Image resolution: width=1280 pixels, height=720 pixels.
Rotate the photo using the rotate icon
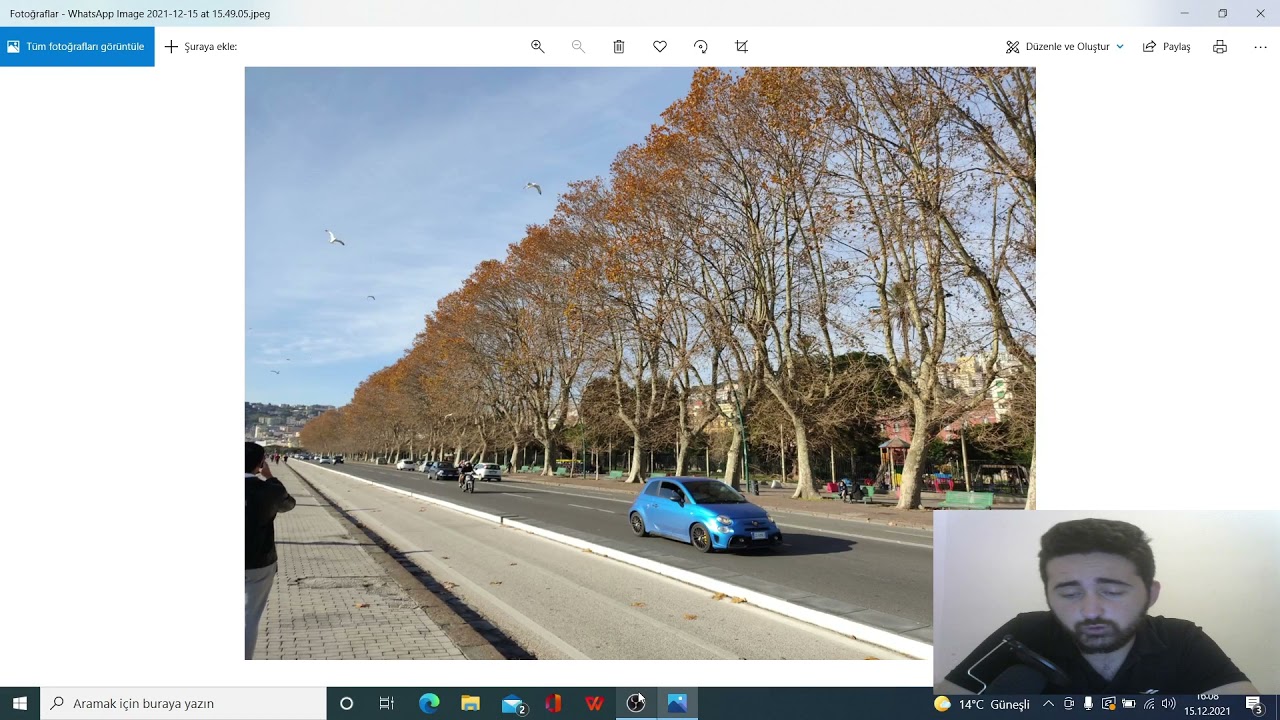pyautogui.click(x=700, y=47)
